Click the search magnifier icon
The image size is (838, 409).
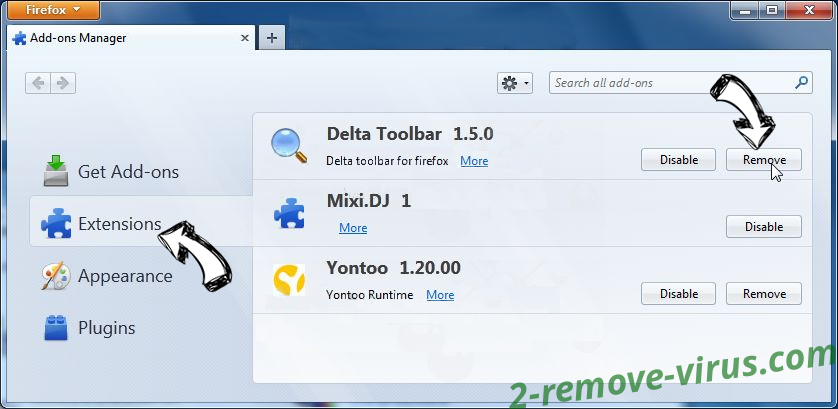(x=801, y=83)
